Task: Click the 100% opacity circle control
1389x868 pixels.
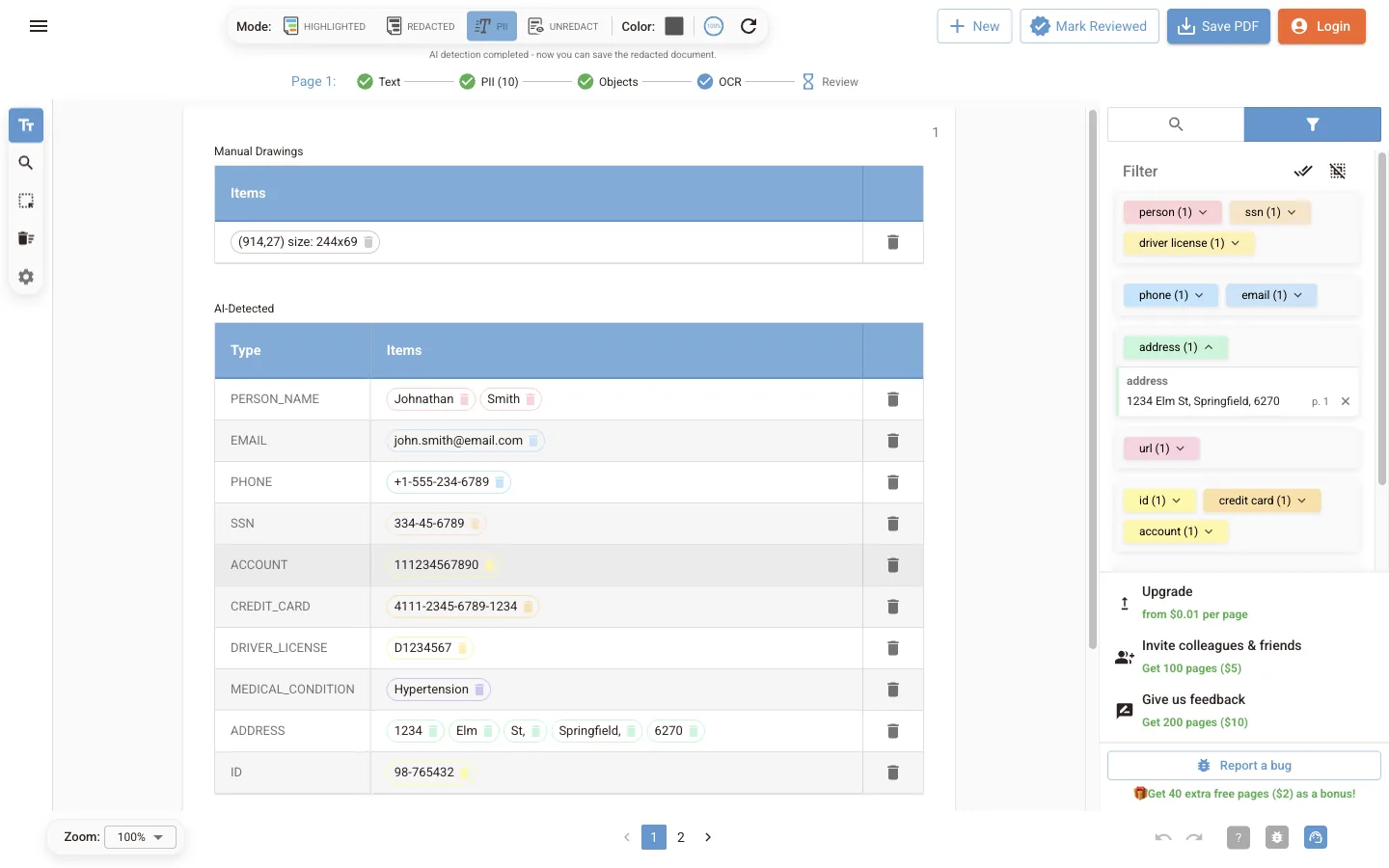Action: point(714,26)
